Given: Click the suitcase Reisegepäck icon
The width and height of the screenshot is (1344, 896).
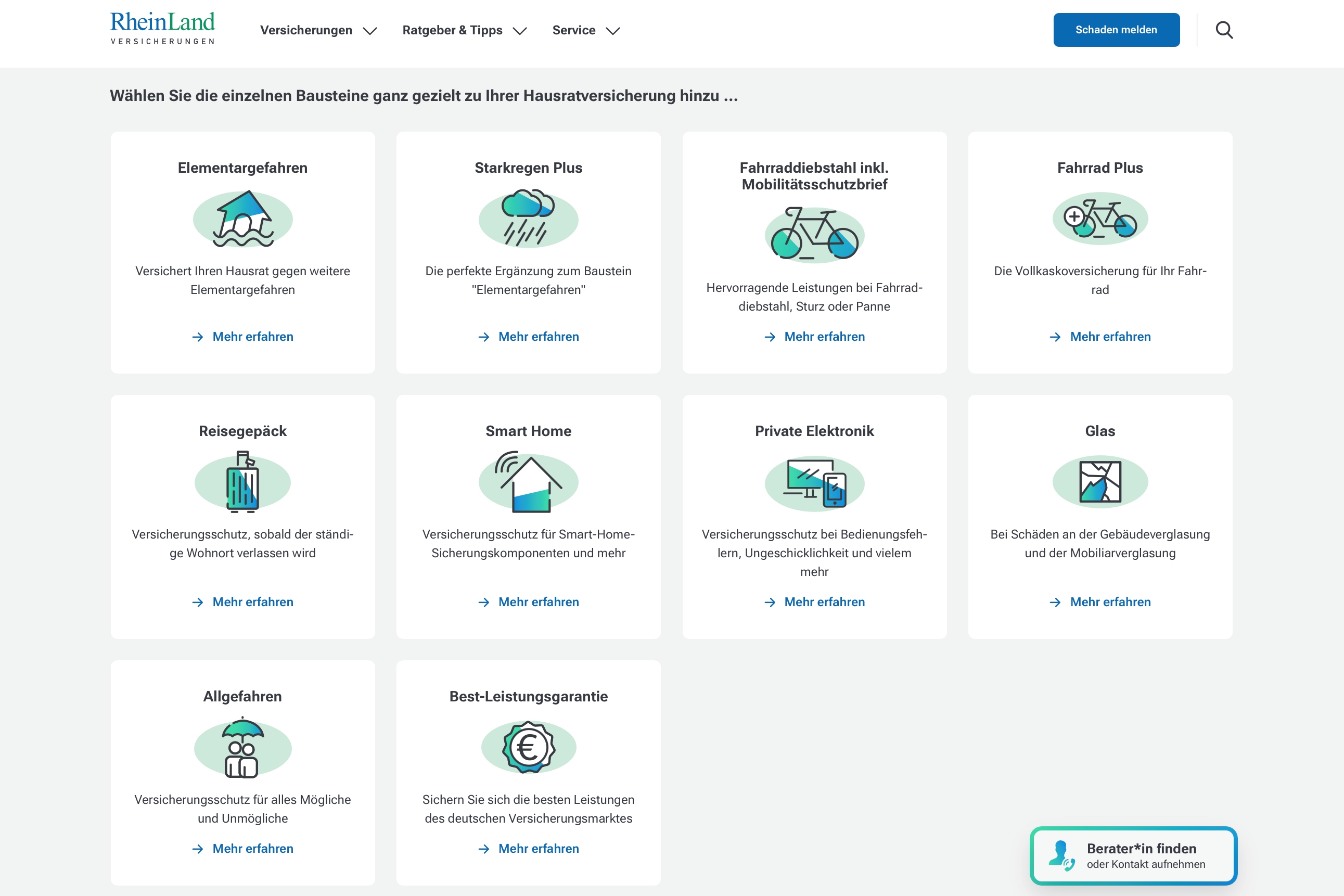Looking at the screenshot, I should 243,482.
